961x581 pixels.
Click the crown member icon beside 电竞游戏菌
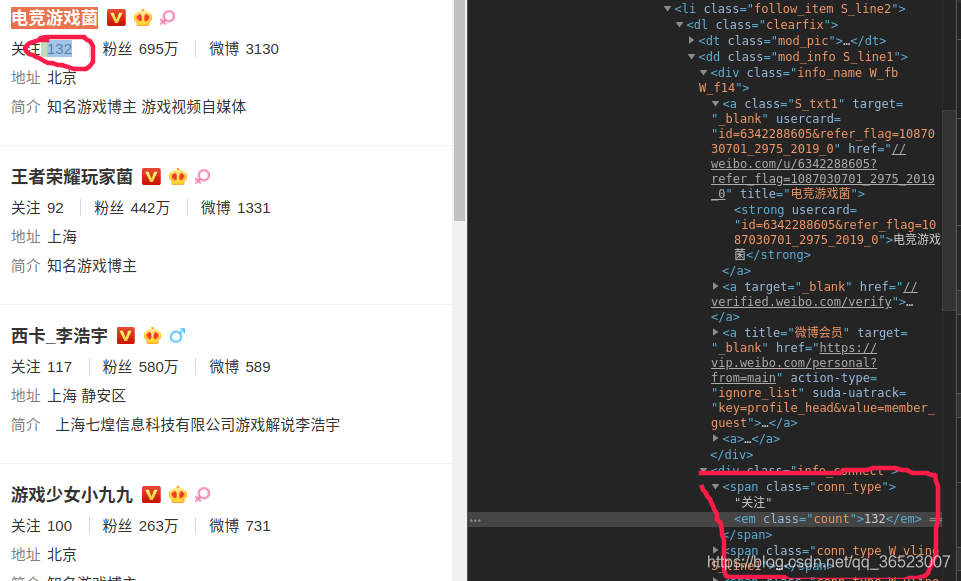(x=143, y=18)
